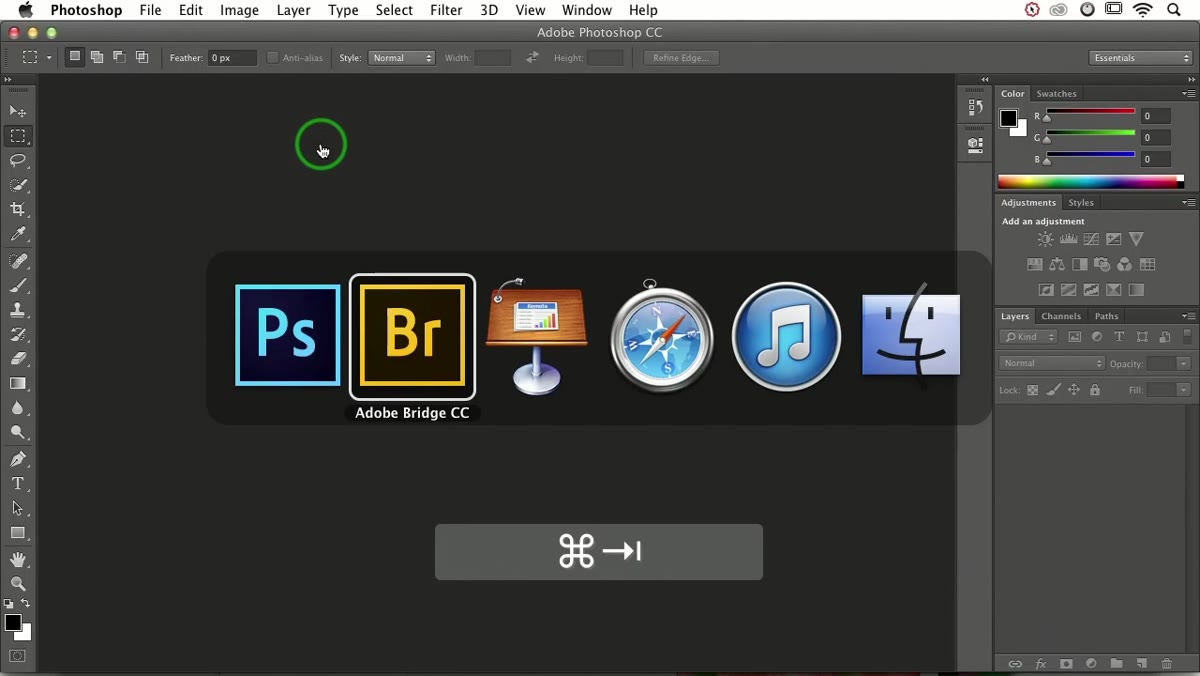Screen dimensions: 1200x676
Task: Choose Photoshop icon in app switcher
Action: click(288, 335)
